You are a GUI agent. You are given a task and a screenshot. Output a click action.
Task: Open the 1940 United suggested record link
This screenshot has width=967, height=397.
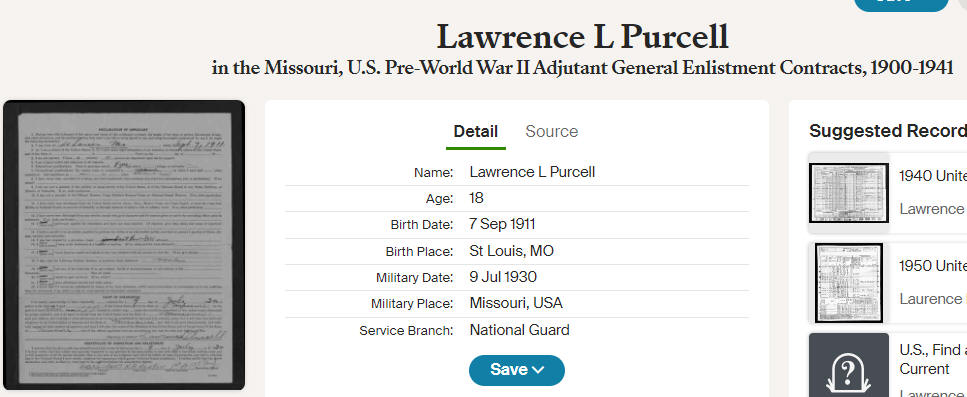[x=932, y=176]
